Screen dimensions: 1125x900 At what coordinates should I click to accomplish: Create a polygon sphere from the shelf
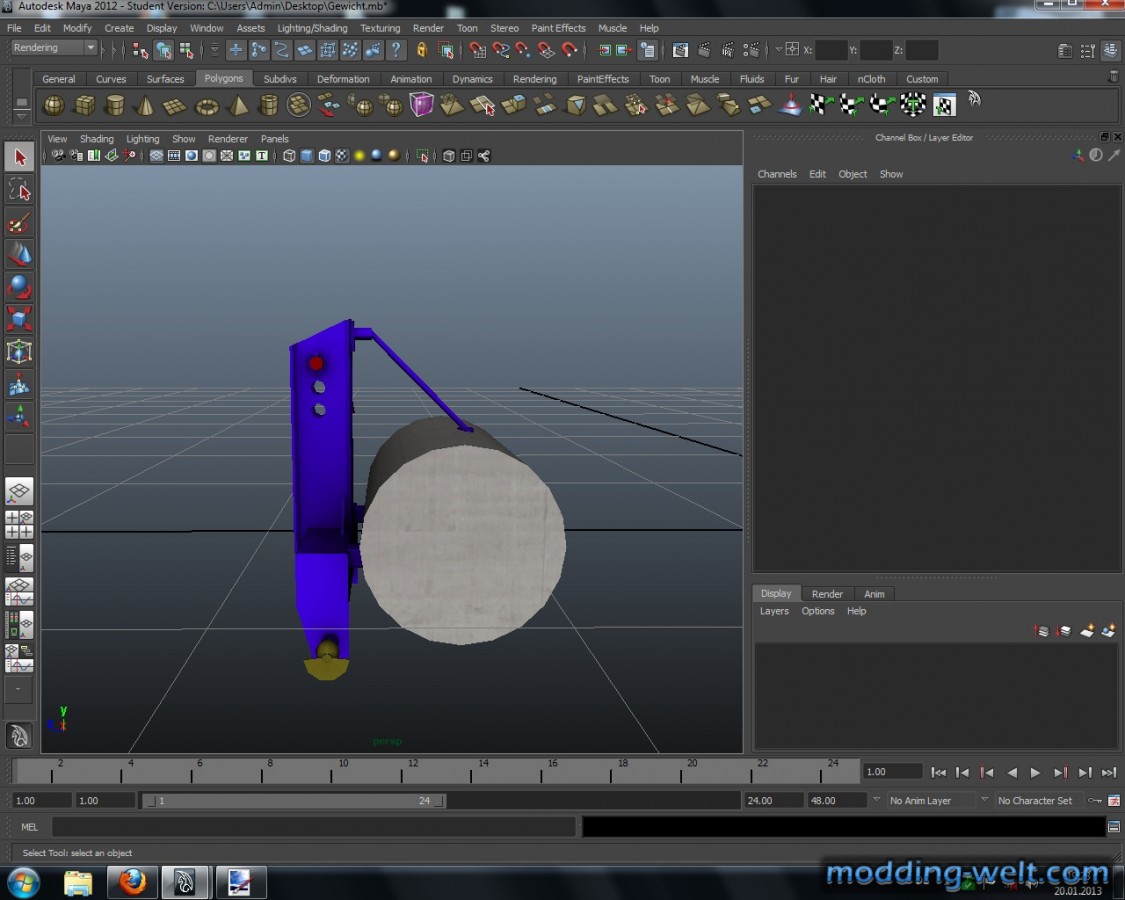coord(54,106)
